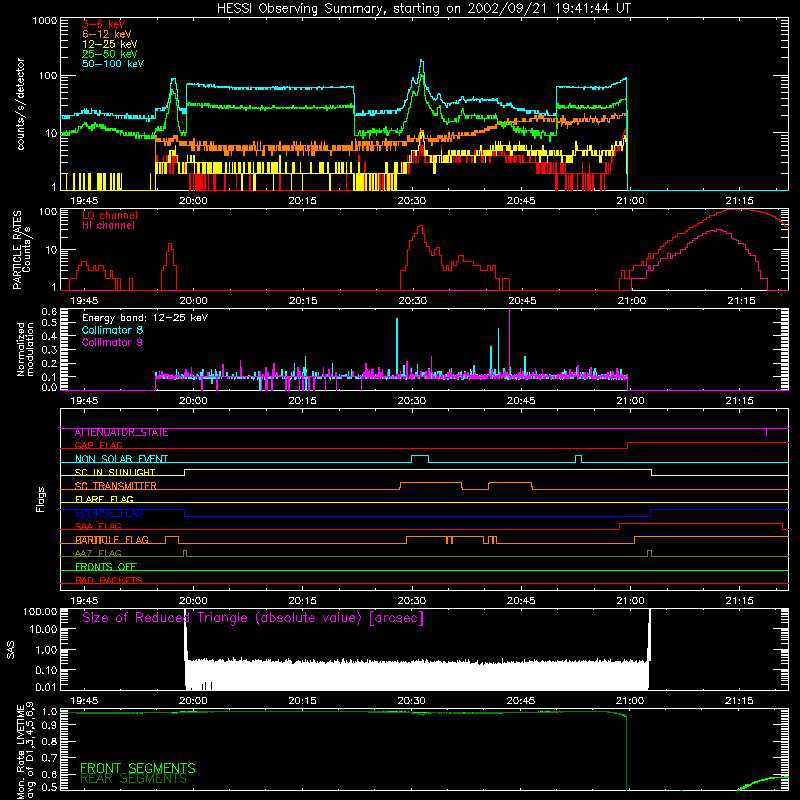Select the green 25-50 keV legend entry

[x=110, y=54]
